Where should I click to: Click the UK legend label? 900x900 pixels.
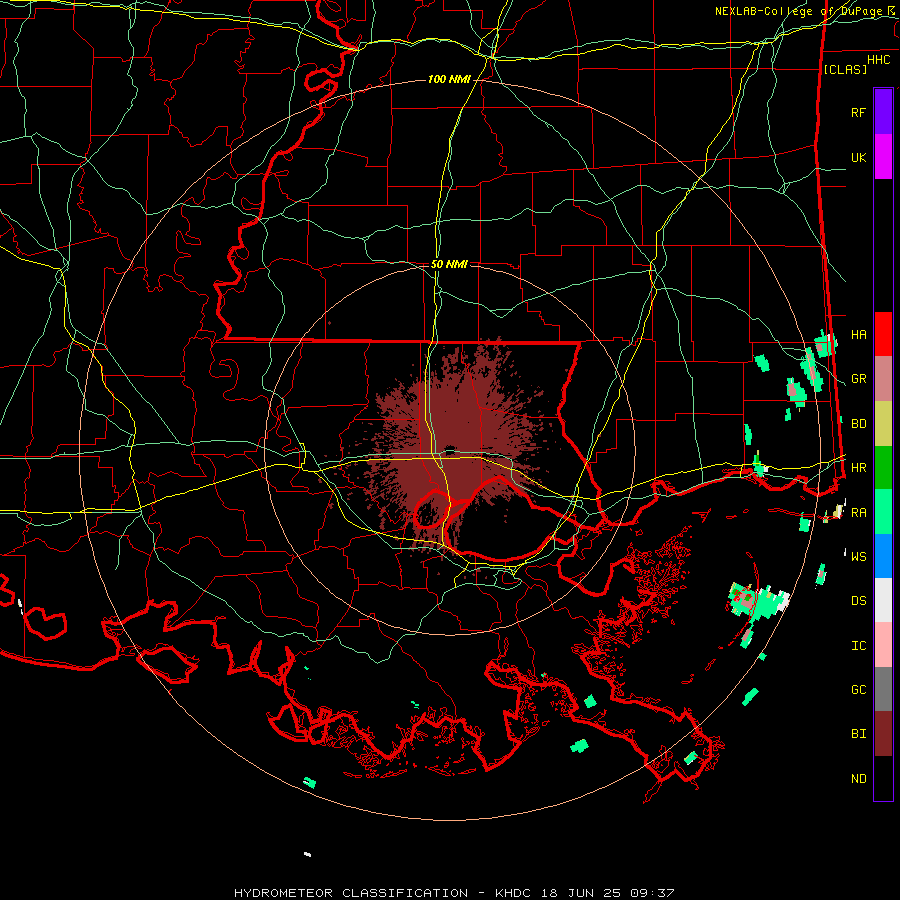858,157
